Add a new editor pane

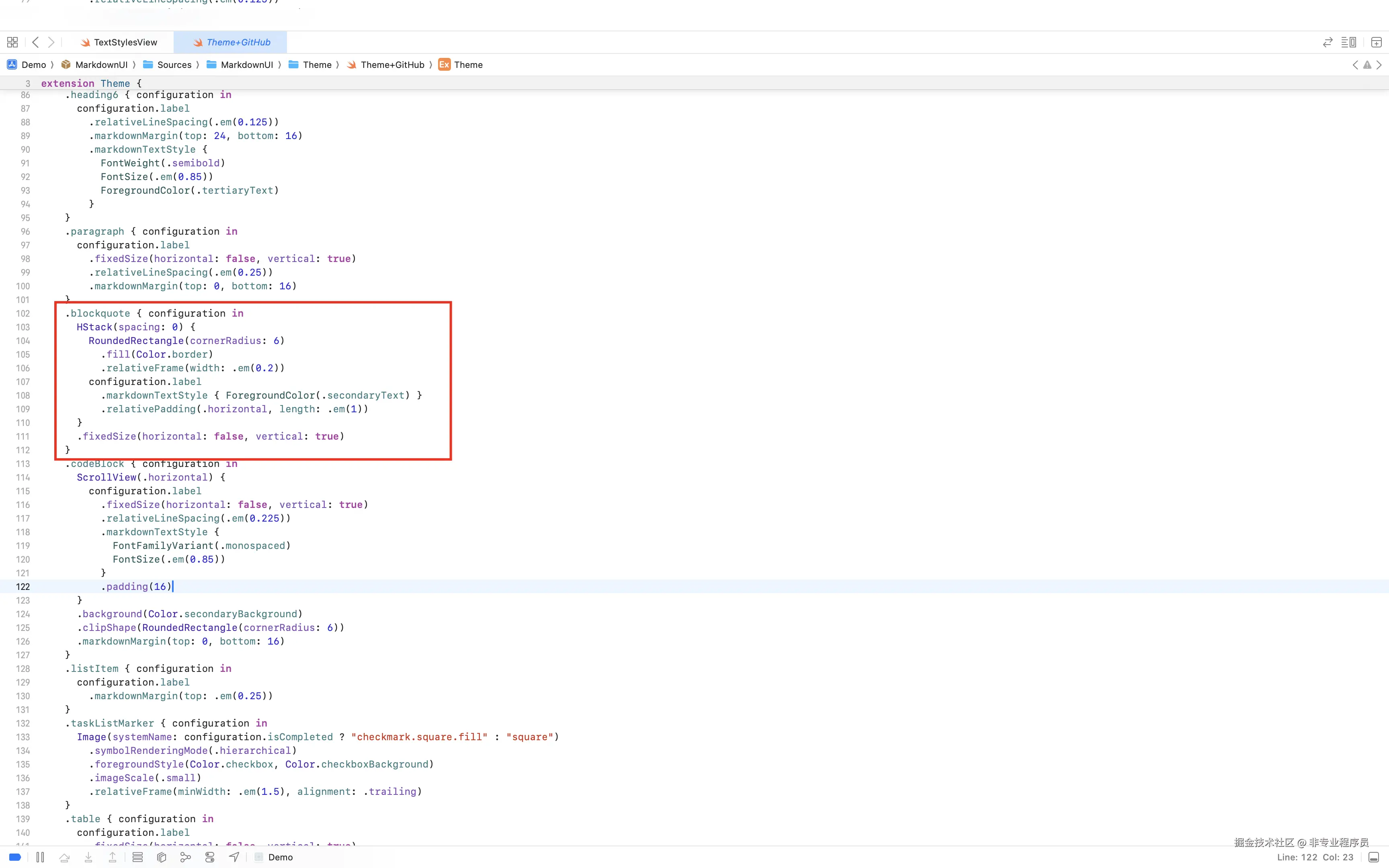pyautogui.click(x=1376, y=43)
